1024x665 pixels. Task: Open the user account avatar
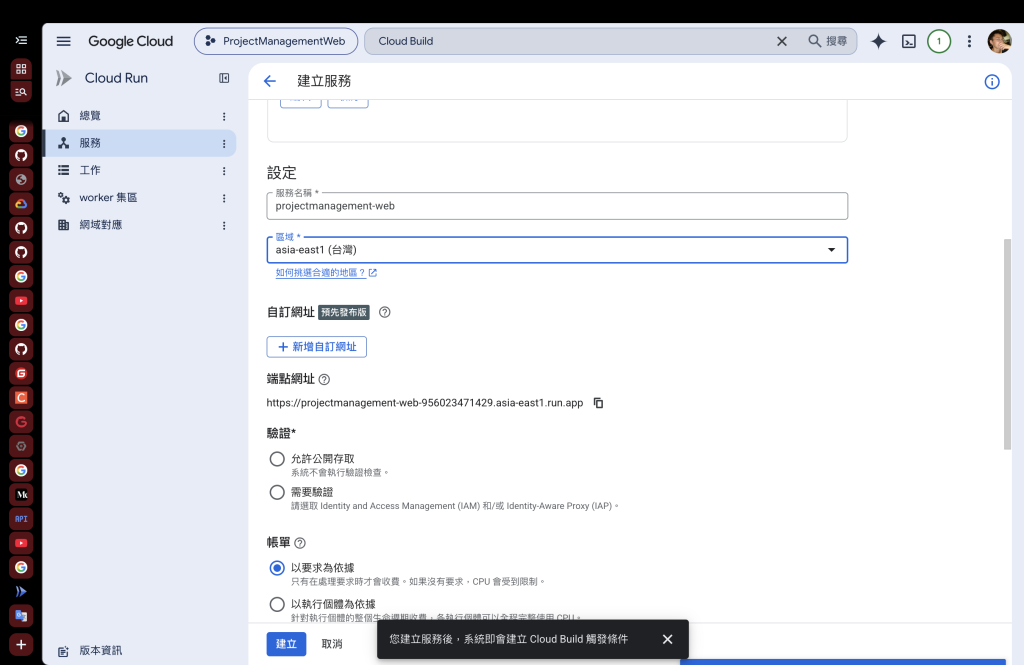999,41
